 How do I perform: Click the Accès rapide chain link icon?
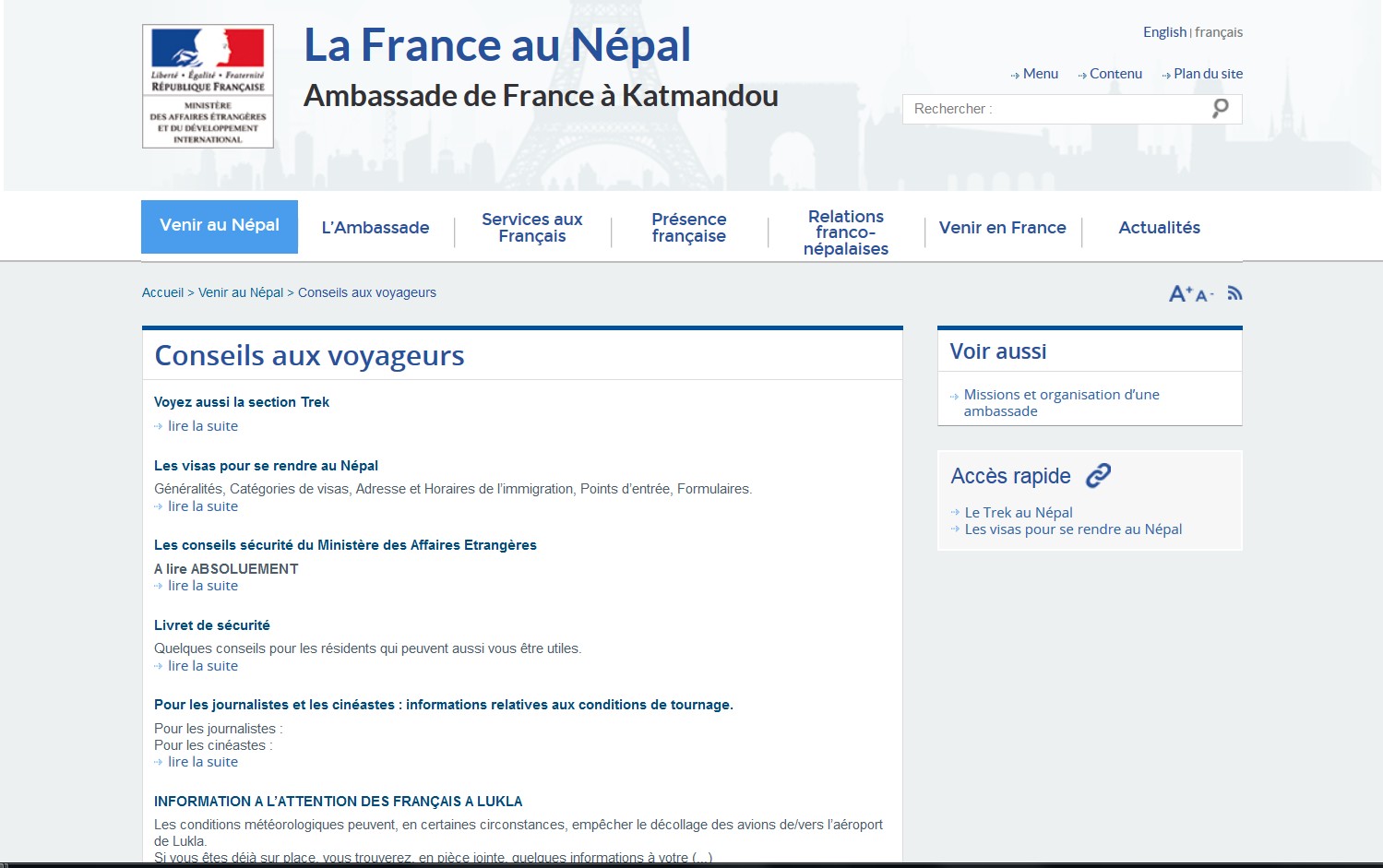[1098, 475]
